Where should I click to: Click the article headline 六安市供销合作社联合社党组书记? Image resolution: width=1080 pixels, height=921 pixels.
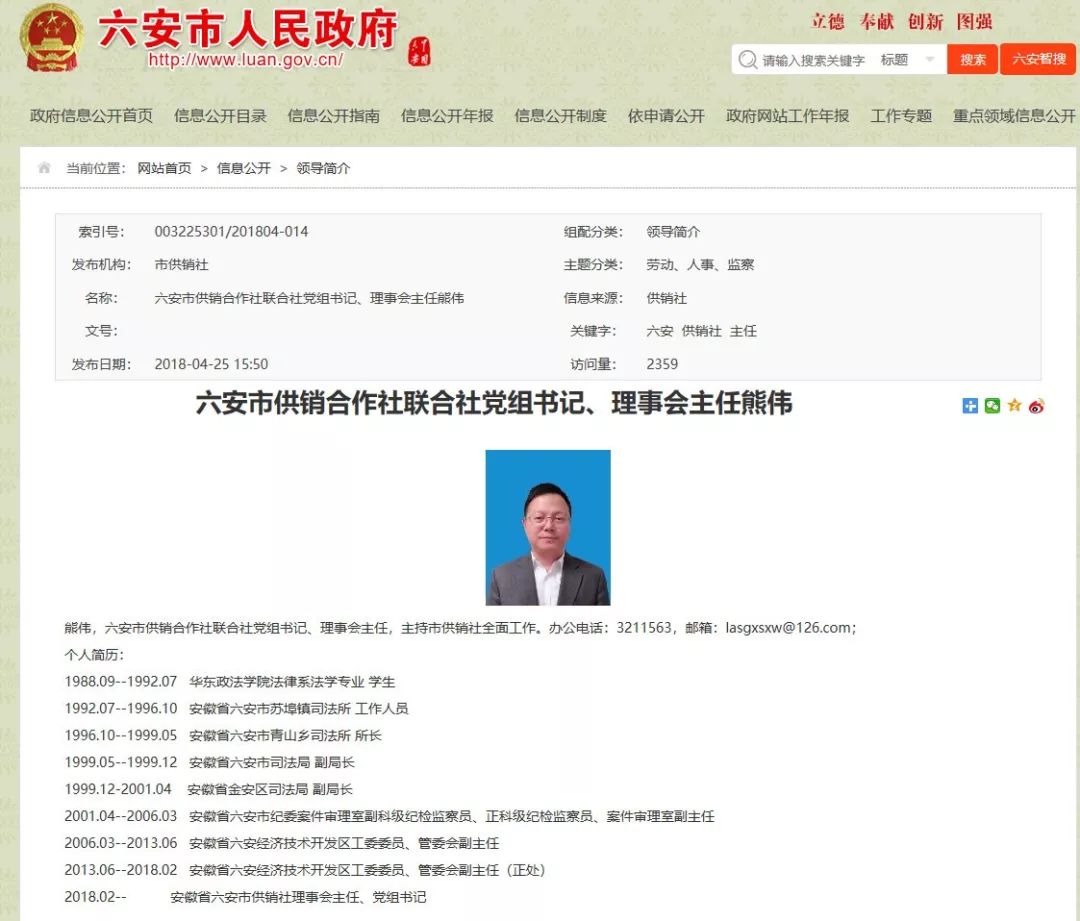click(x=494, y=403)
